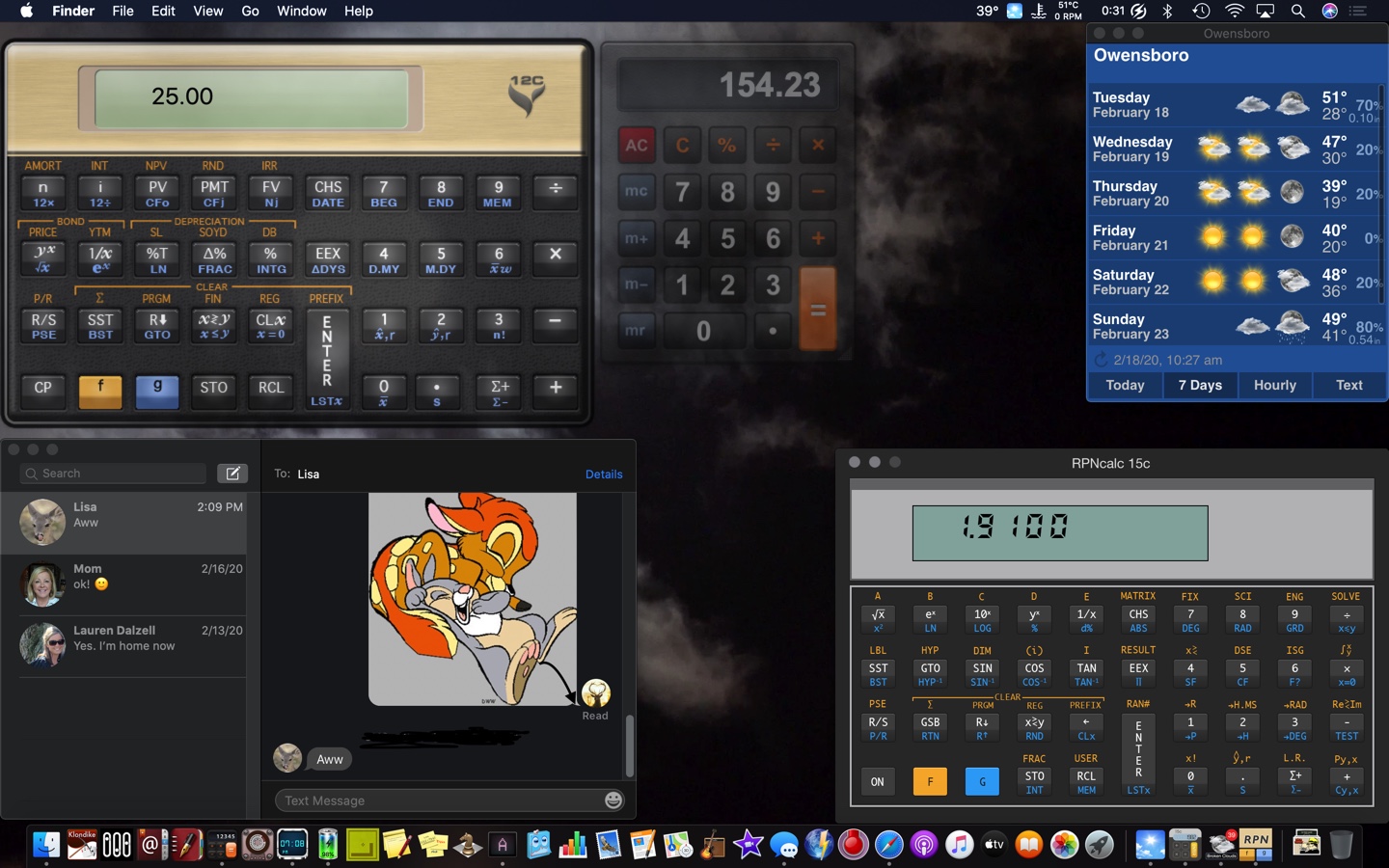This screenshot has height=868, width=1389.
Task: Click the tall ENTER key on 12C calculator
Action: pyautogui.click(x=327, y=359)
